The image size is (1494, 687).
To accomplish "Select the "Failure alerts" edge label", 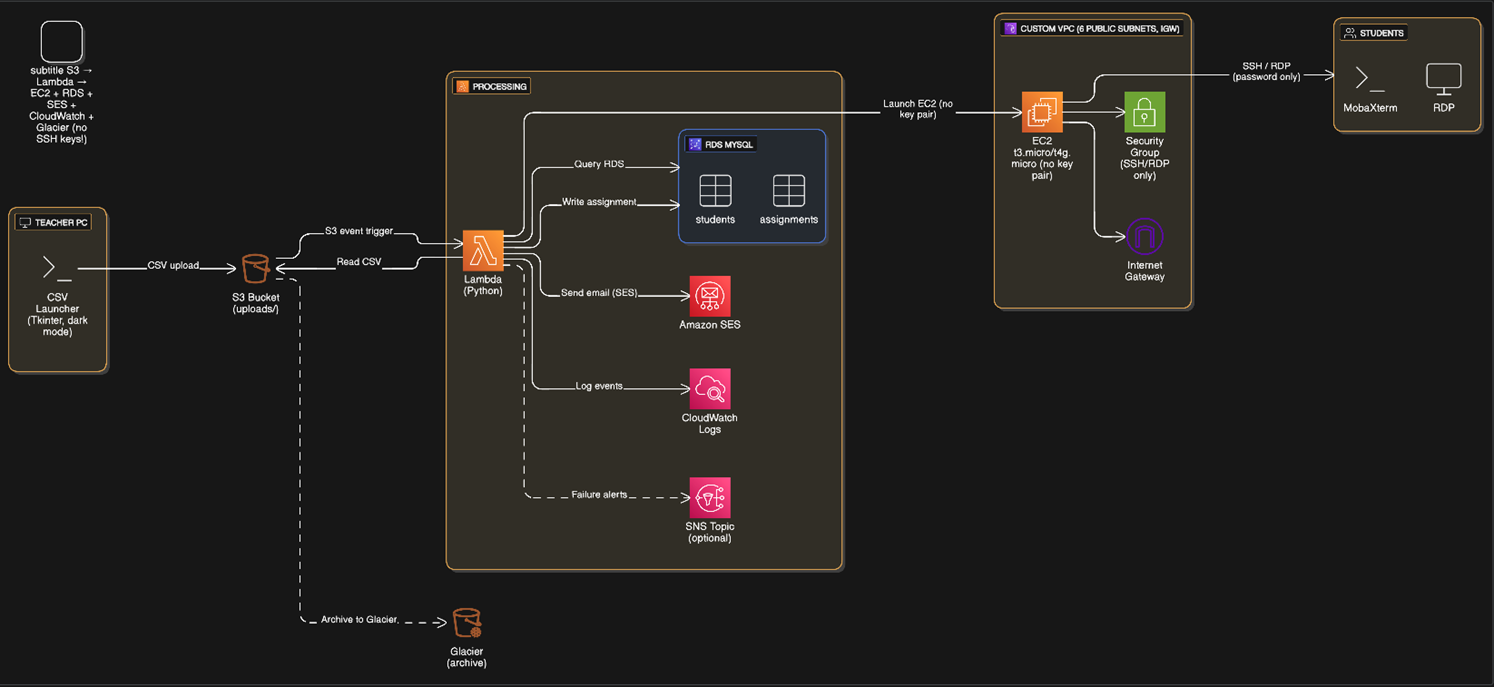I will click(599, 495).
